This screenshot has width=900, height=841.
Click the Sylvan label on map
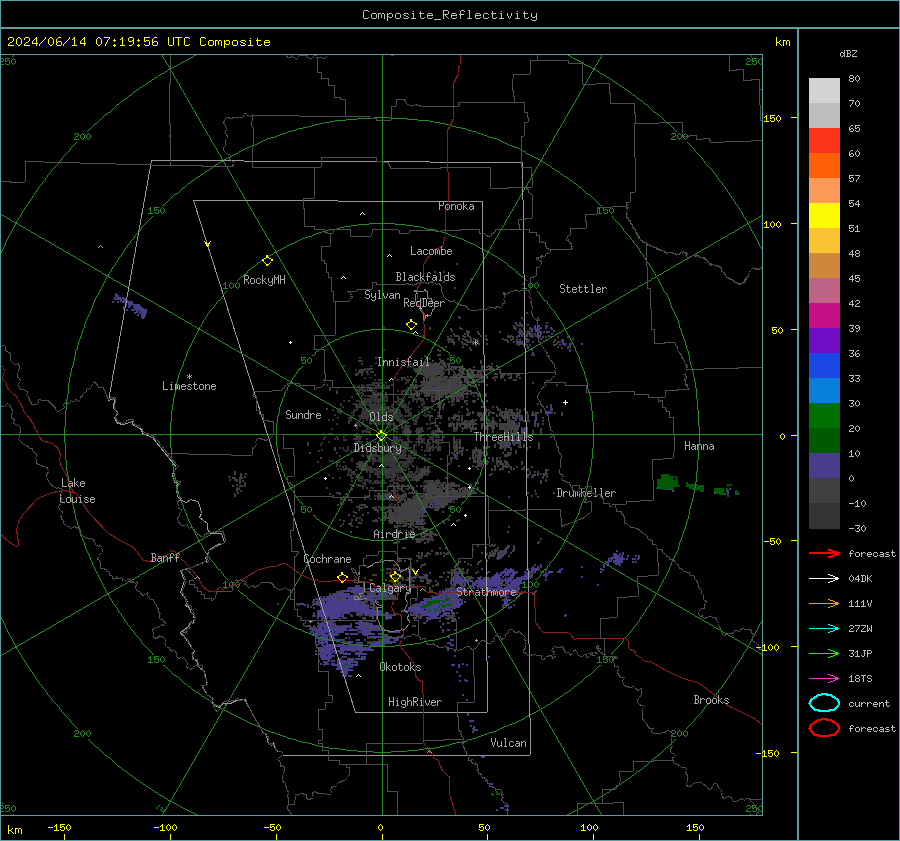[382, 295]
